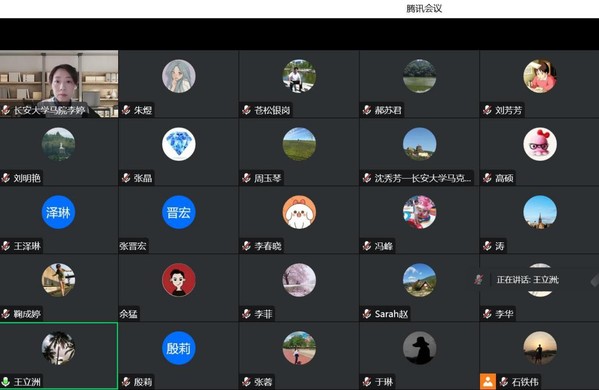Click the muted mic icon next to Sarah赵
599x390 pixels.
tap(367, 314)
